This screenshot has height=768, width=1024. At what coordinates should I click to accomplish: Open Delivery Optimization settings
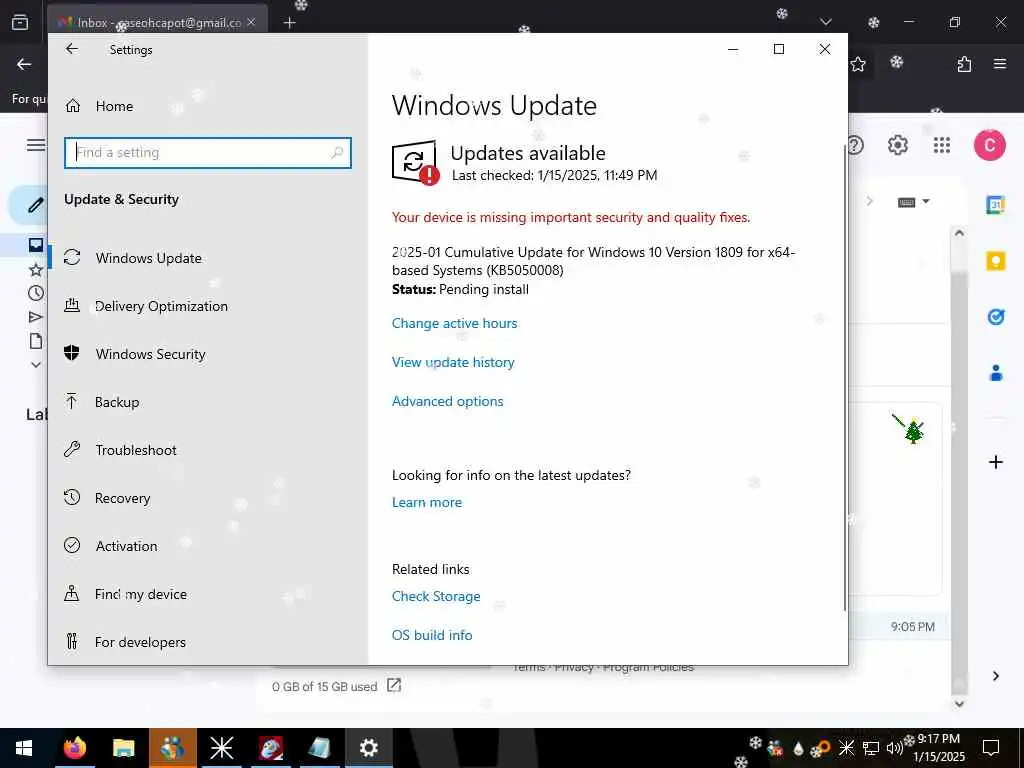coord(161,306)
